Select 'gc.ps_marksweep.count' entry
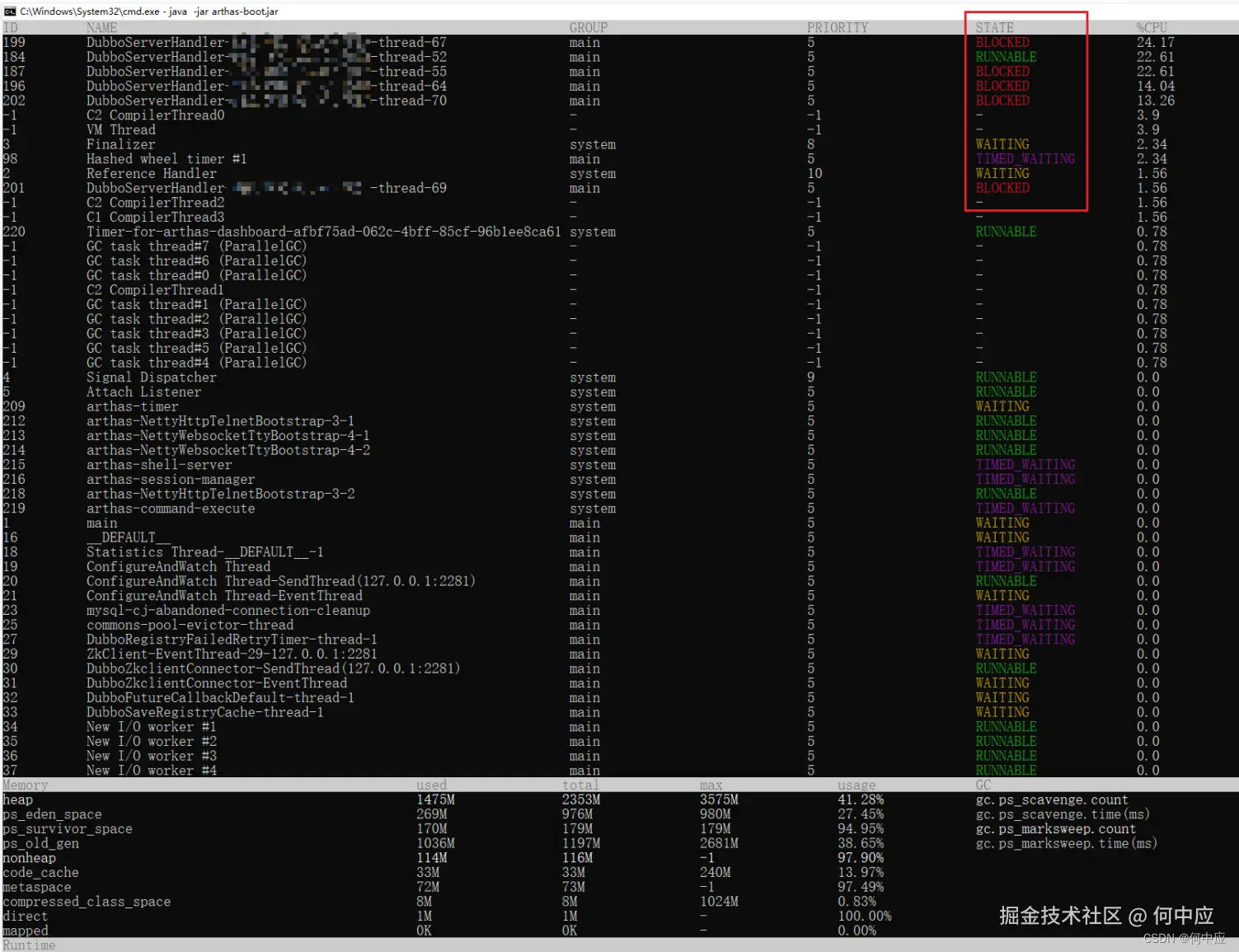The height and width of the screenshot is (952, 1239). click(x=1055, y=828)
